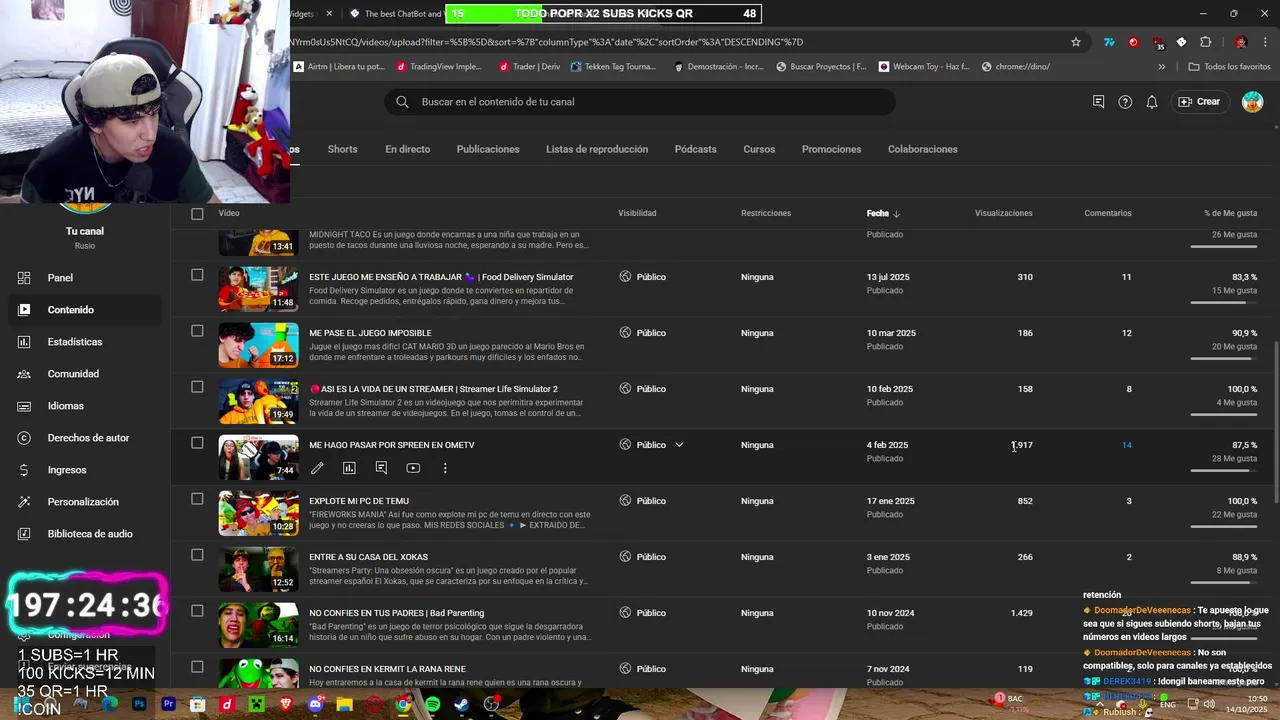1280x720 pixels.
Task: Click the search magnifier icon in the Studio search bar
Action: point(402,102)
